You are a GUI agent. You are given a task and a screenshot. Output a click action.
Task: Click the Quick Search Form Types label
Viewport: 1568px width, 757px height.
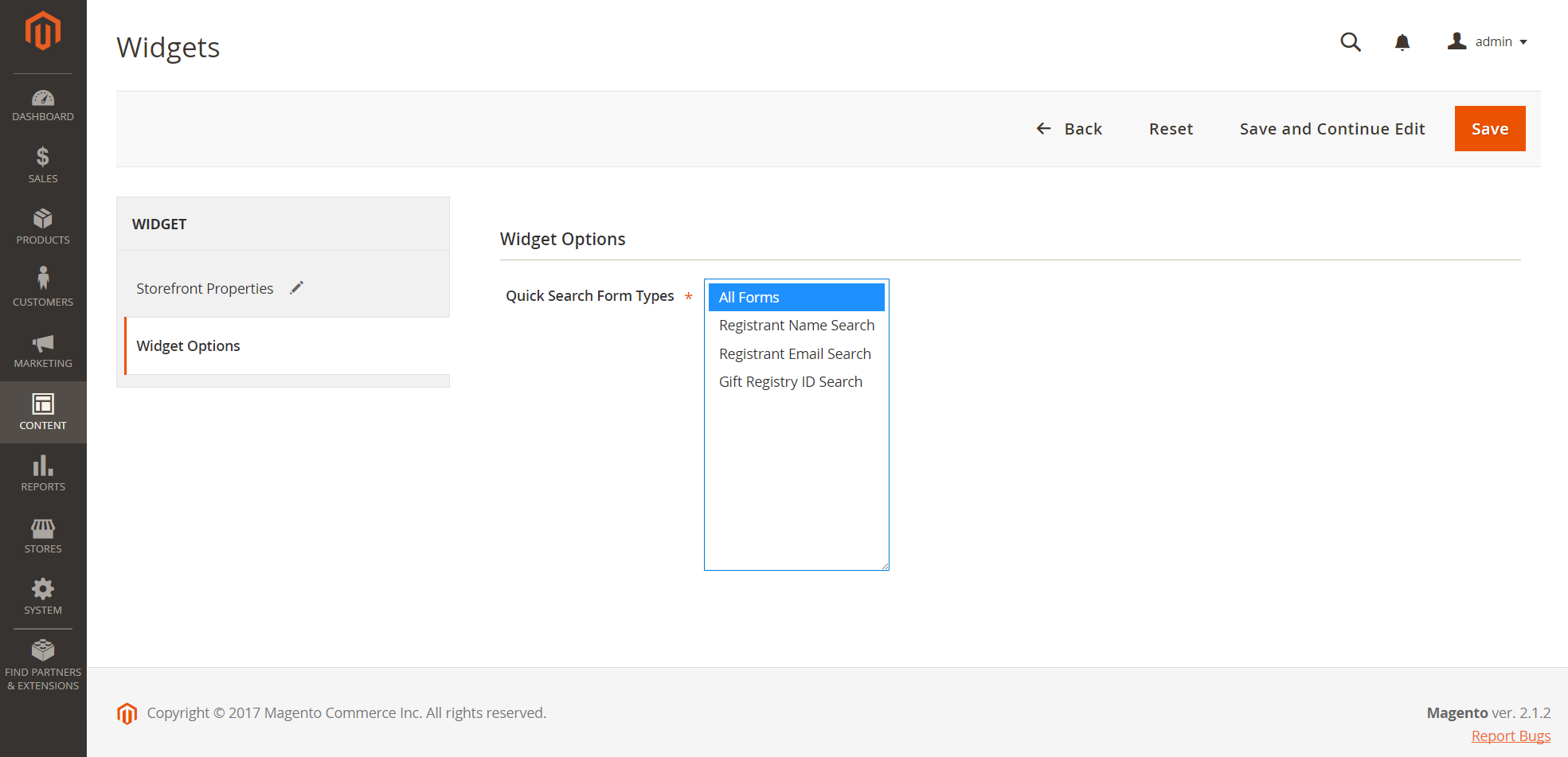[589, 296]
